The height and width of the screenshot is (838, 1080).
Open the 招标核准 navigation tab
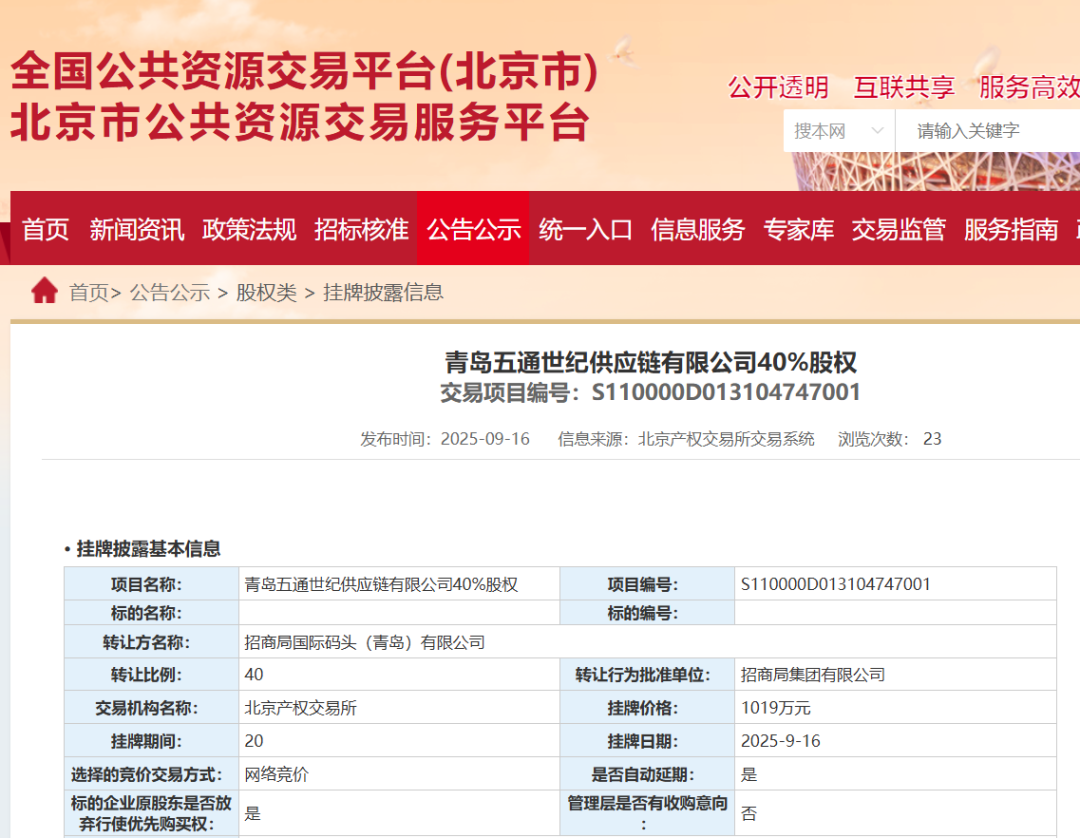pos(361,229)
